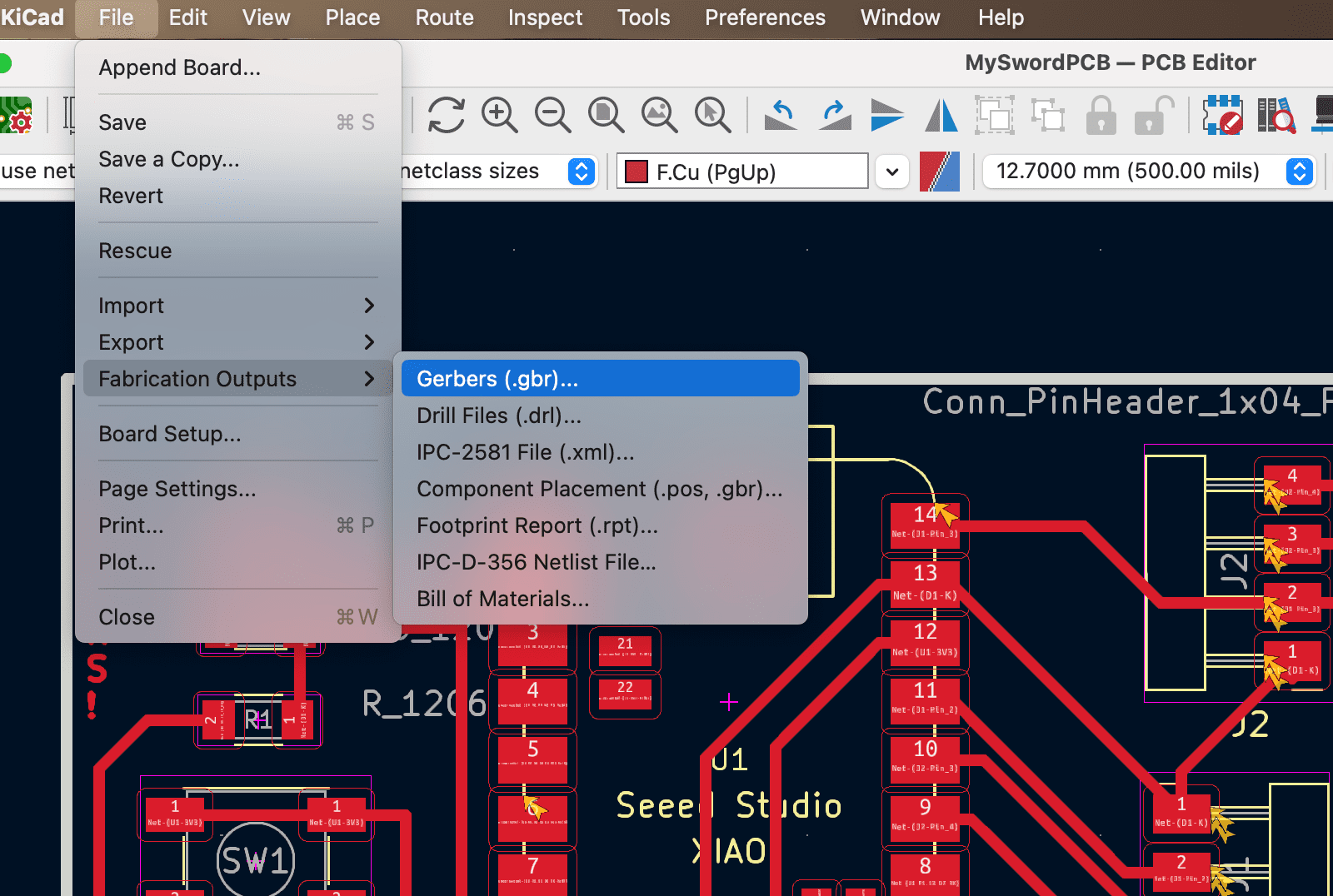Open the scripting console icon at toolbar end
The height and width of the screenshot is (896, 1333).
point(1323,115)
